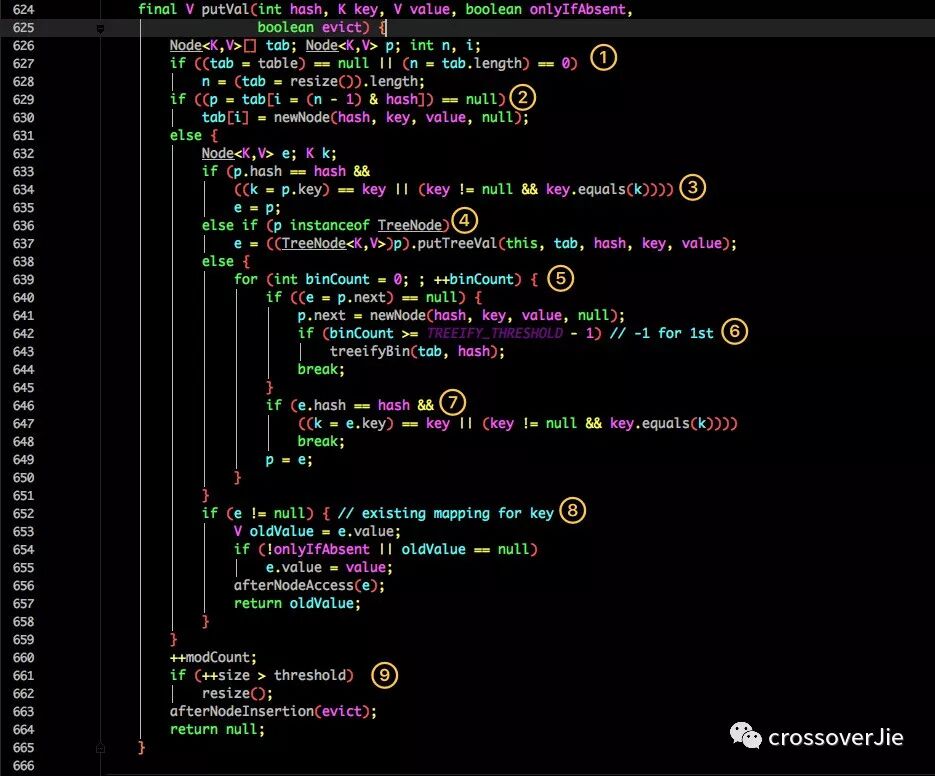The image size is (935, 776).
Task: Click 'e = p;' on line 635
Action: pos(257,208)
